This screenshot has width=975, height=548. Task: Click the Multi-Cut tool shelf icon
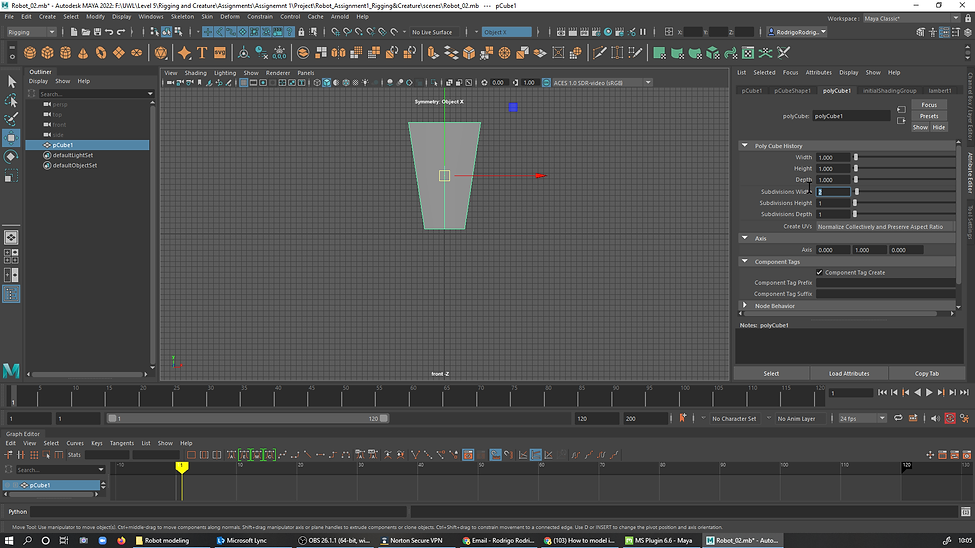click(x=599, y=53)
